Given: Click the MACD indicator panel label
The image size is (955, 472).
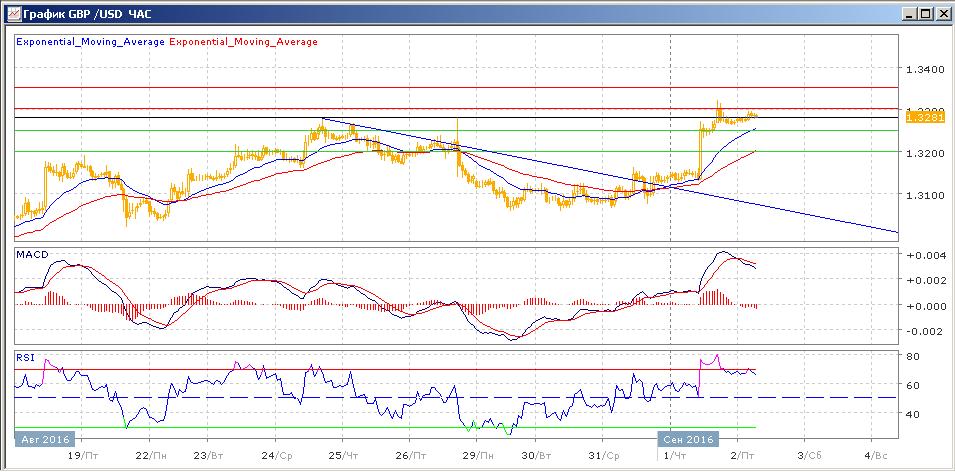Looking at the screenshot, I should [x=31, y=255].
